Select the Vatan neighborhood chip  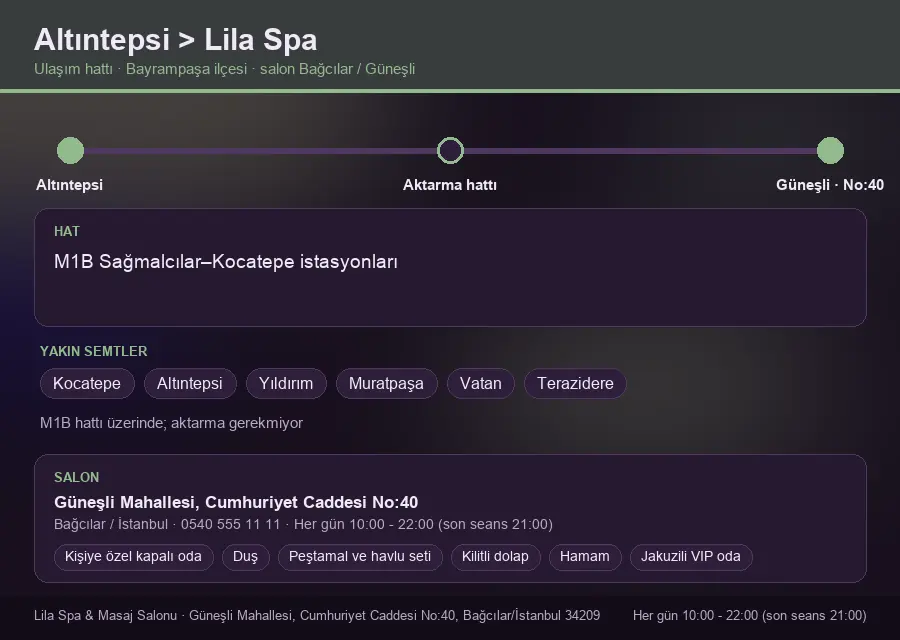point(480,383)
